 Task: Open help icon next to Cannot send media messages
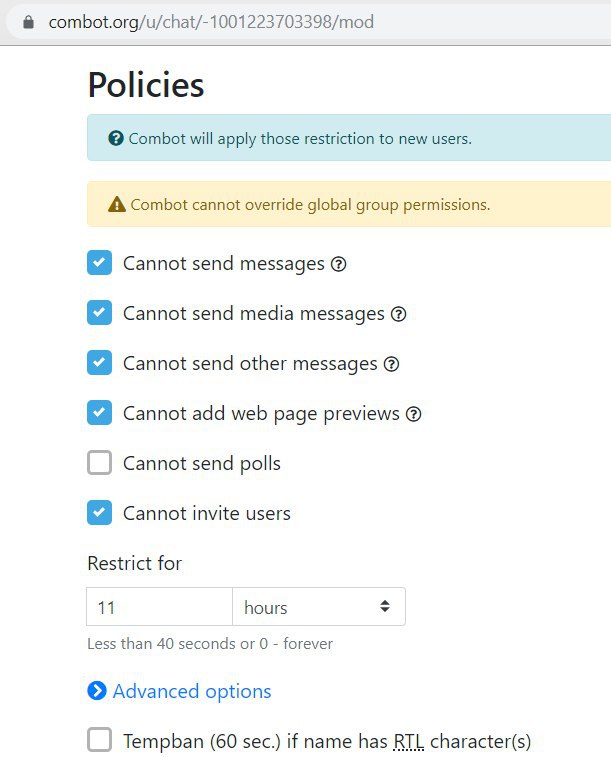click(x=398, y=314)
